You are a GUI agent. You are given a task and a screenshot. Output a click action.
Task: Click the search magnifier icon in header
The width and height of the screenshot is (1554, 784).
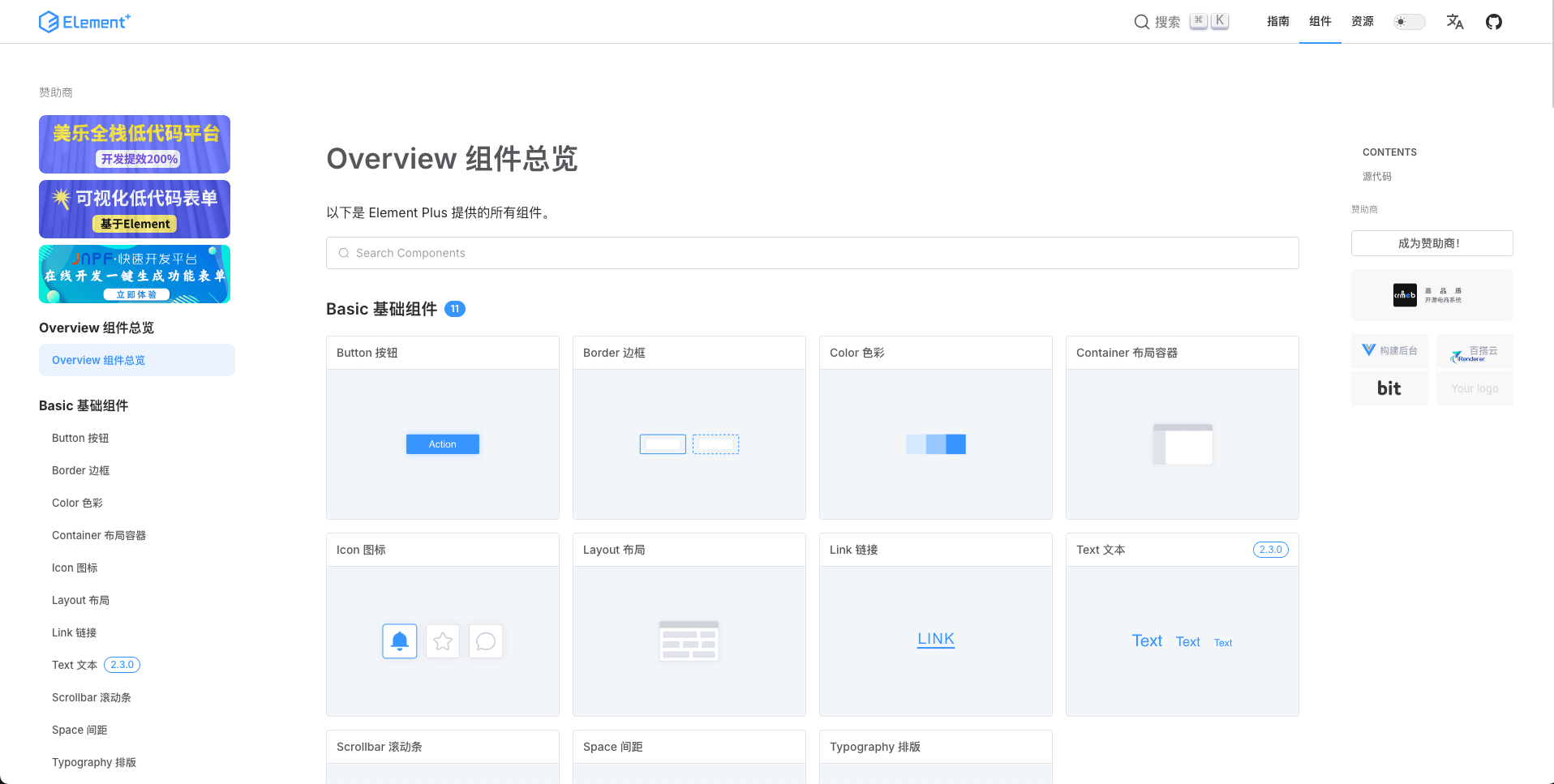[x=1141, y=22]
